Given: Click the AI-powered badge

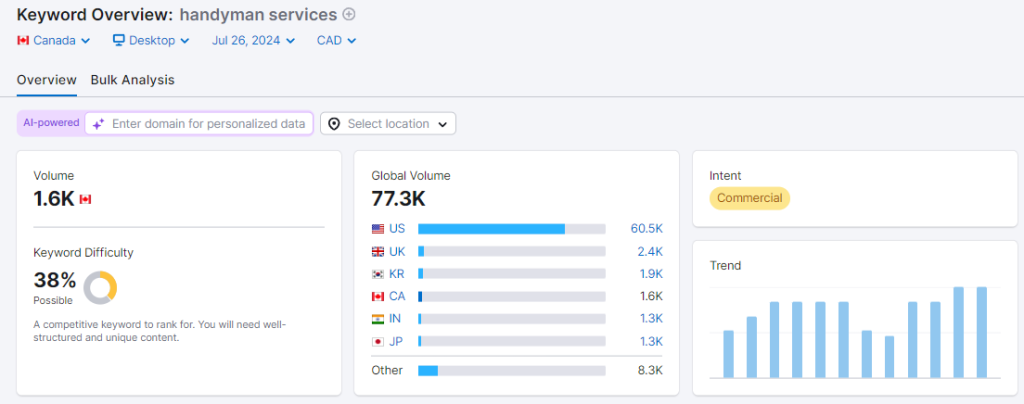Looking at the screenshot, I should pyautogui.click(x=52, y=123).
